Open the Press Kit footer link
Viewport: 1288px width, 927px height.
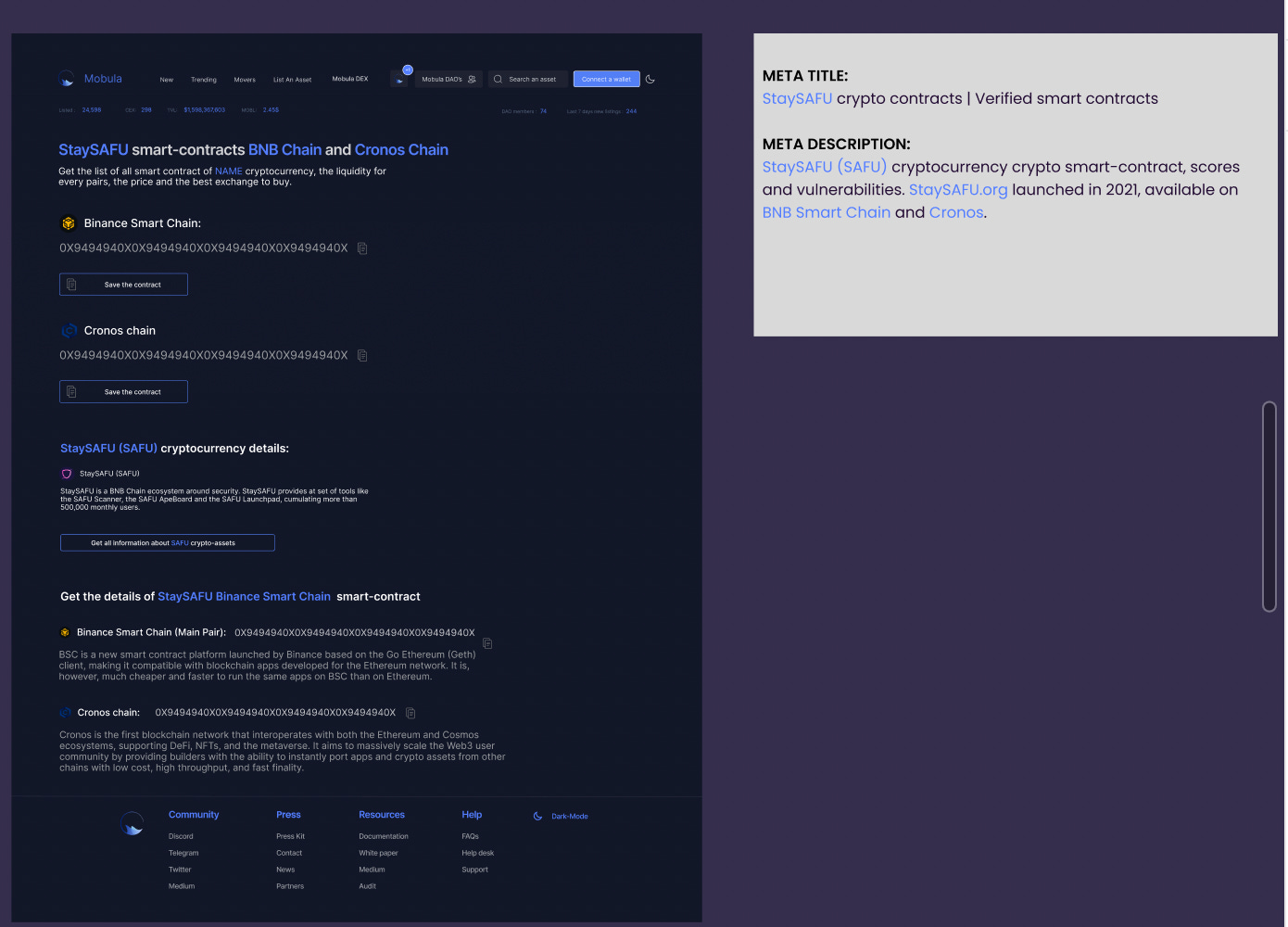pyautogui.click(x=290, y=836)
